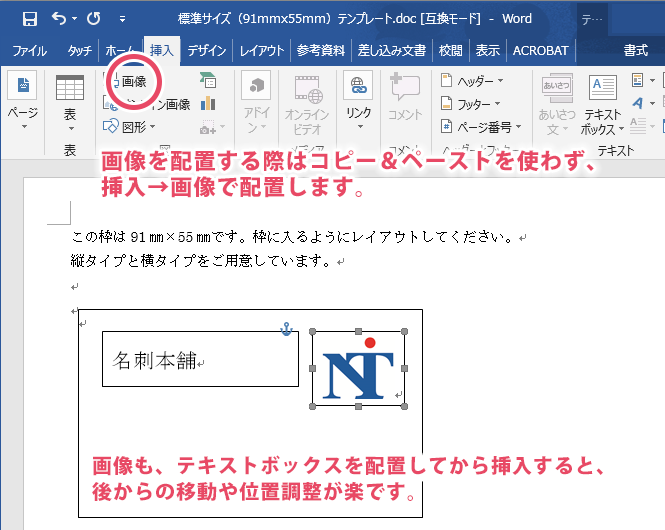665x530 pixels.
Task: Click the anchor icon near text box
Action: point(287,329)
